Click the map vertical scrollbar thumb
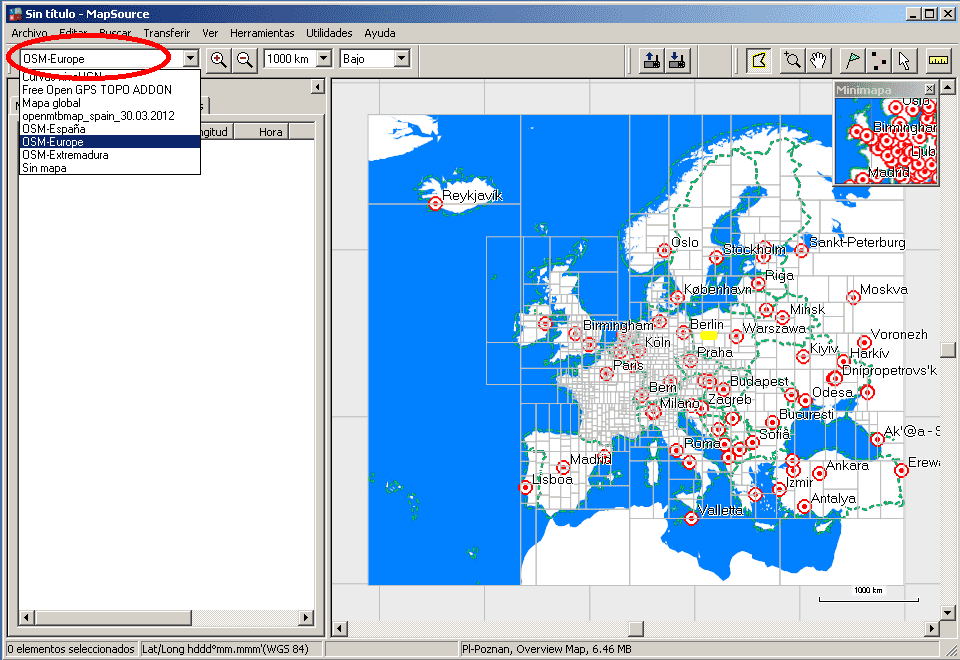The image size is (960, 660). pyautogui.click(x=947, y=350)
